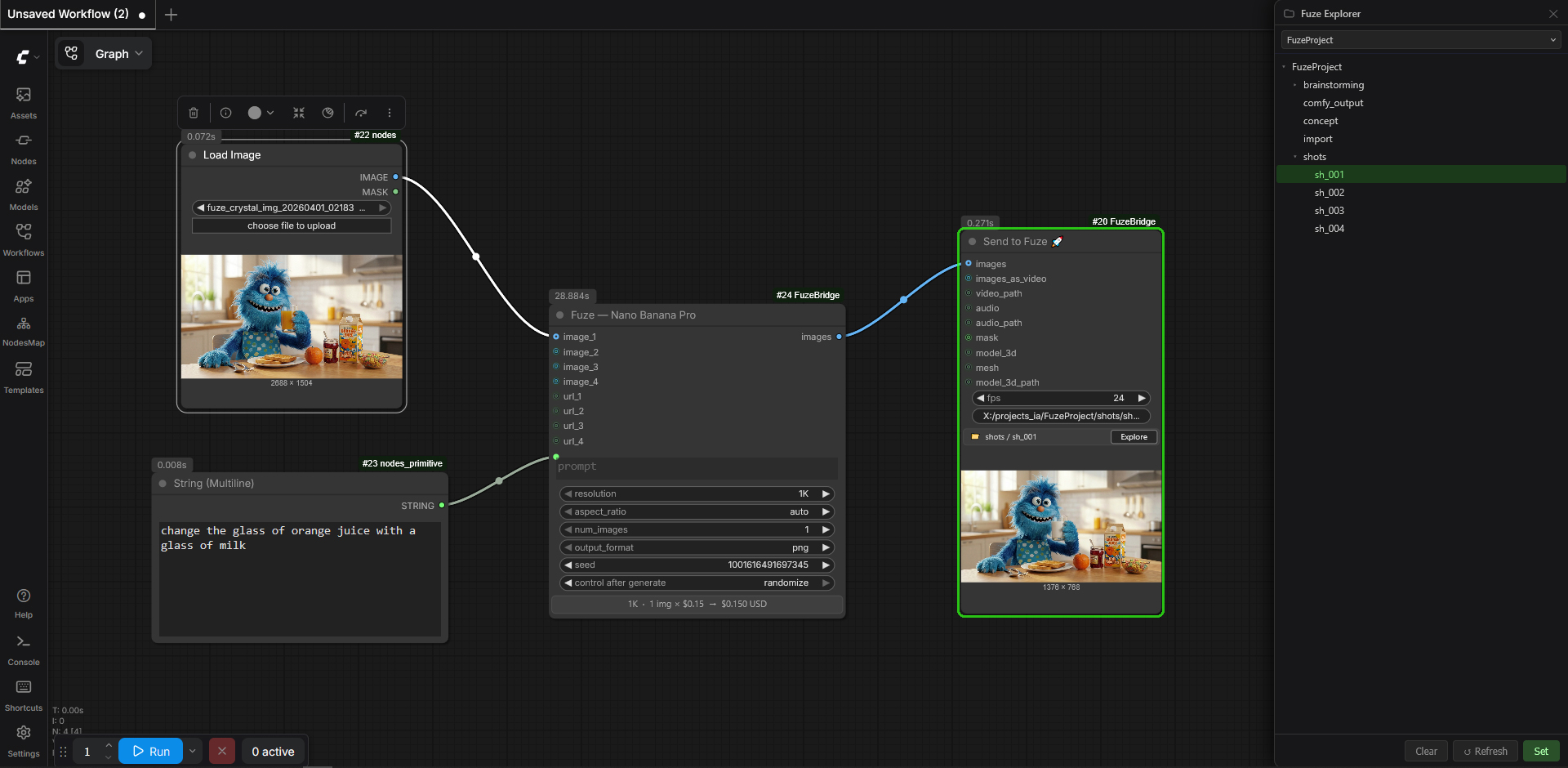Open the Graph view dropdown
The width and height of the screenshot is (1568, 768).
pyautogui.click(x=105, y=54)
